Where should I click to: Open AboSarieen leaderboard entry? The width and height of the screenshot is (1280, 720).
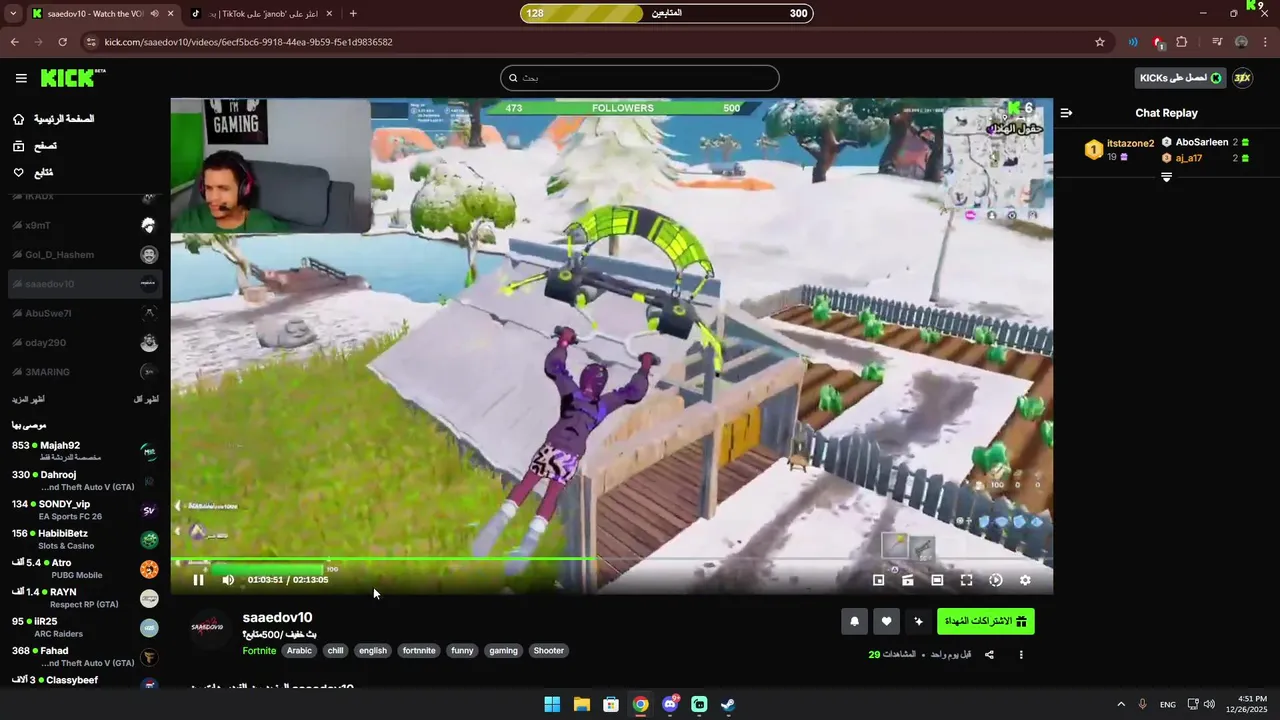tap(1206, 143)
